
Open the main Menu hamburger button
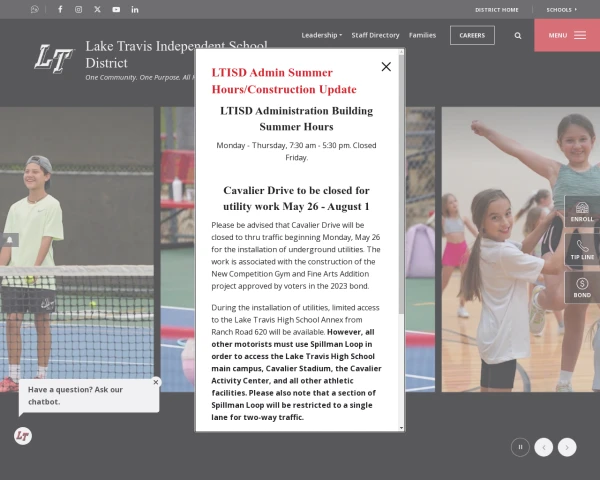(567, 35)
